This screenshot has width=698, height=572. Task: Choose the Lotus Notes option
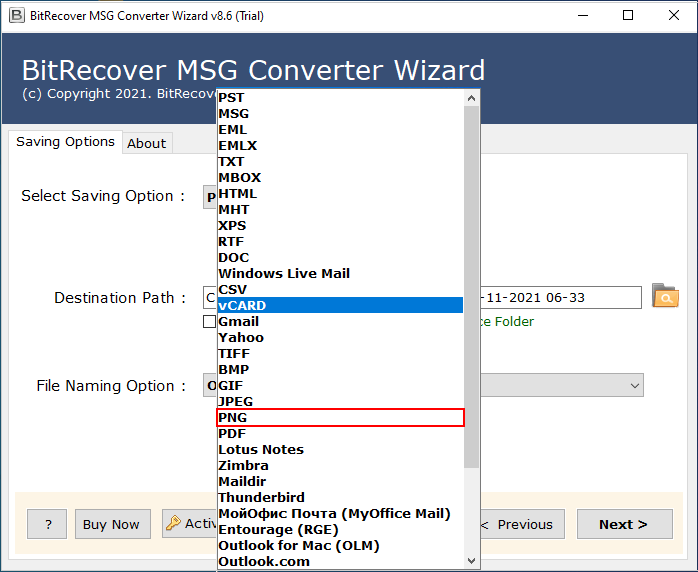click(x=340, y=450)
